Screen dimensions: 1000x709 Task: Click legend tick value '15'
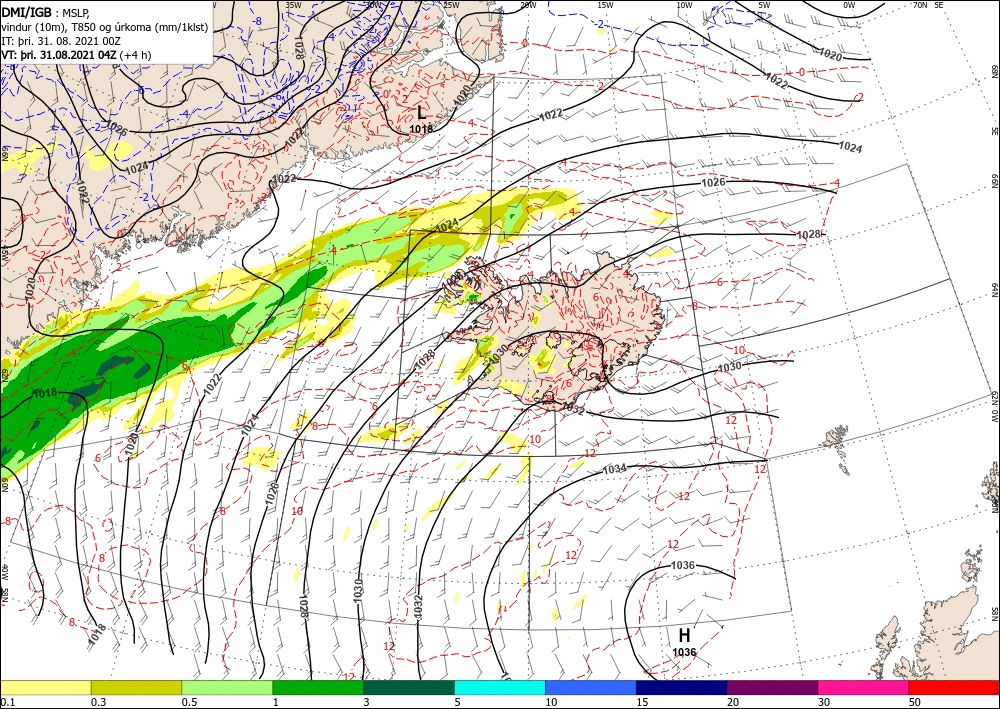point(642,702)
